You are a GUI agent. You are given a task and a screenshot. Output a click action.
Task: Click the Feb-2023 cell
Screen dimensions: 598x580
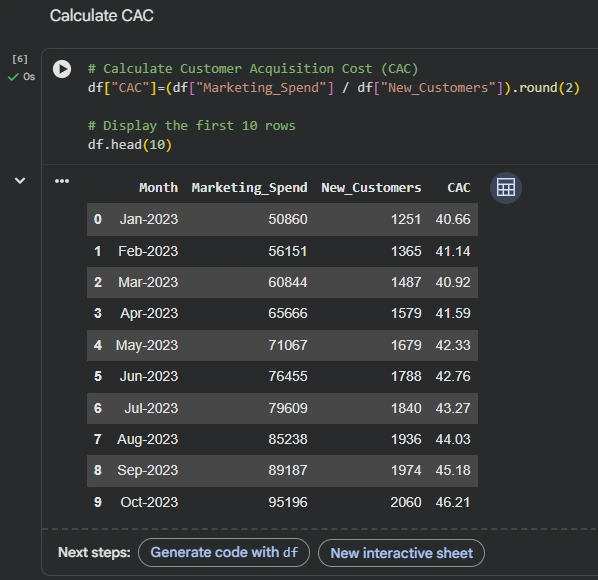[x=148, y=251]
